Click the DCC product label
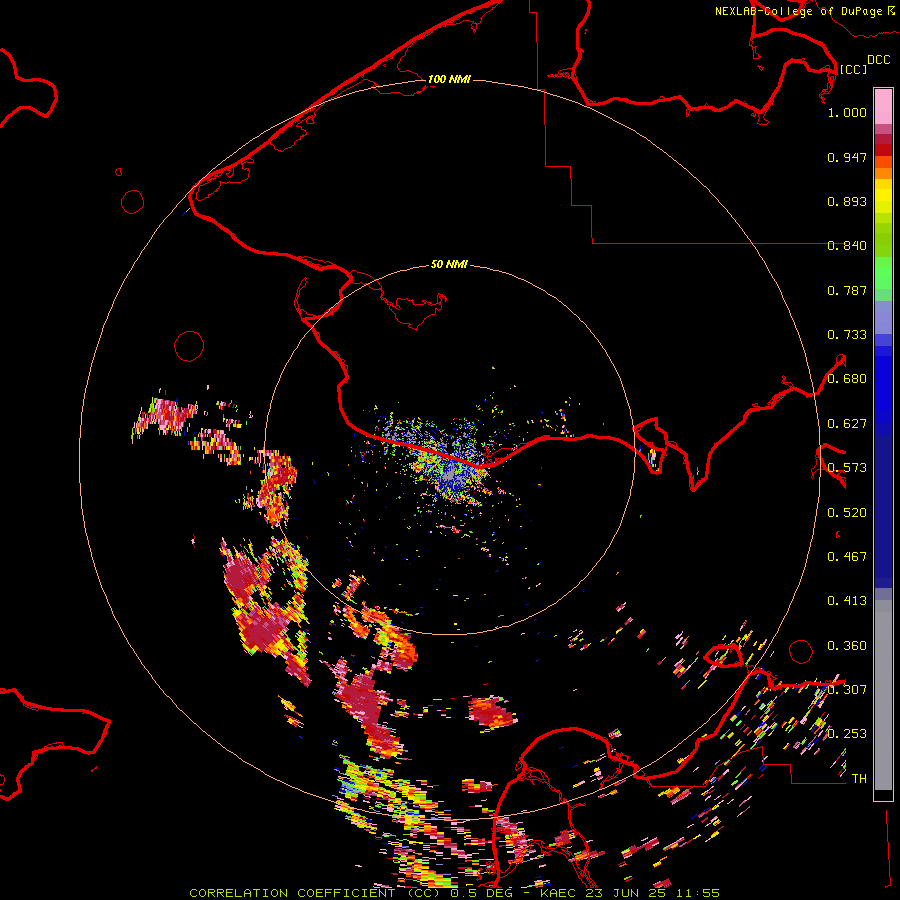The height and width of the screenshot is (900, 900). pos(878,60)
